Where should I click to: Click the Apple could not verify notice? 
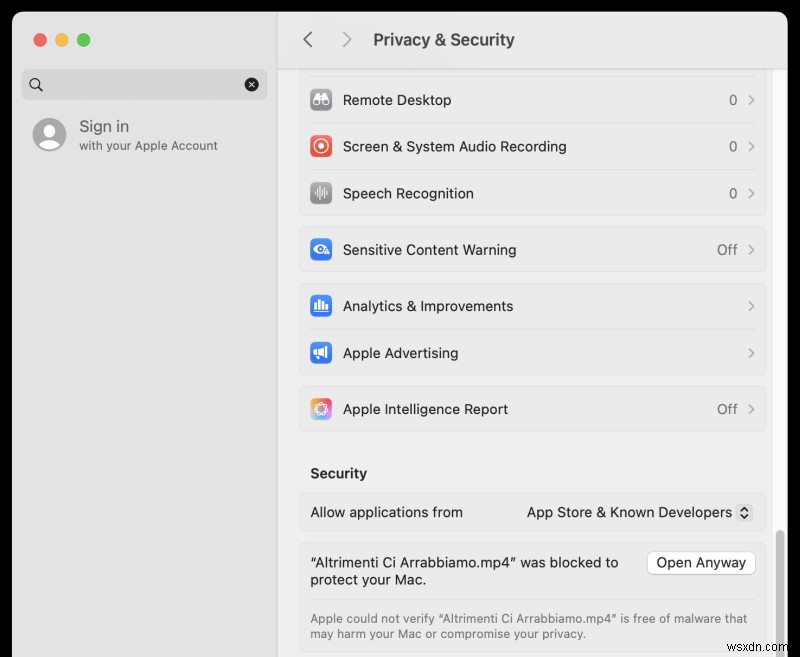pos(528,626)
